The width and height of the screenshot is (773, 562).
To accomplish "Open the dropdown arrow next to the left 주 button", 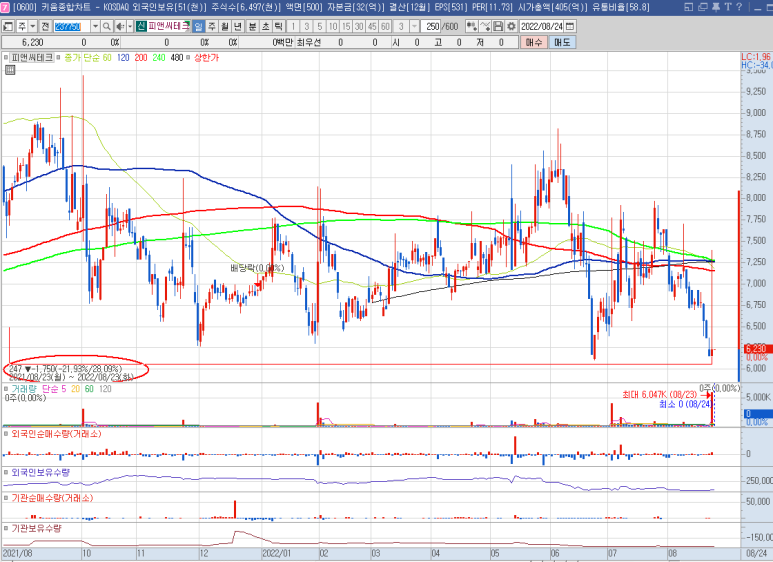I will tap(33, 26).
